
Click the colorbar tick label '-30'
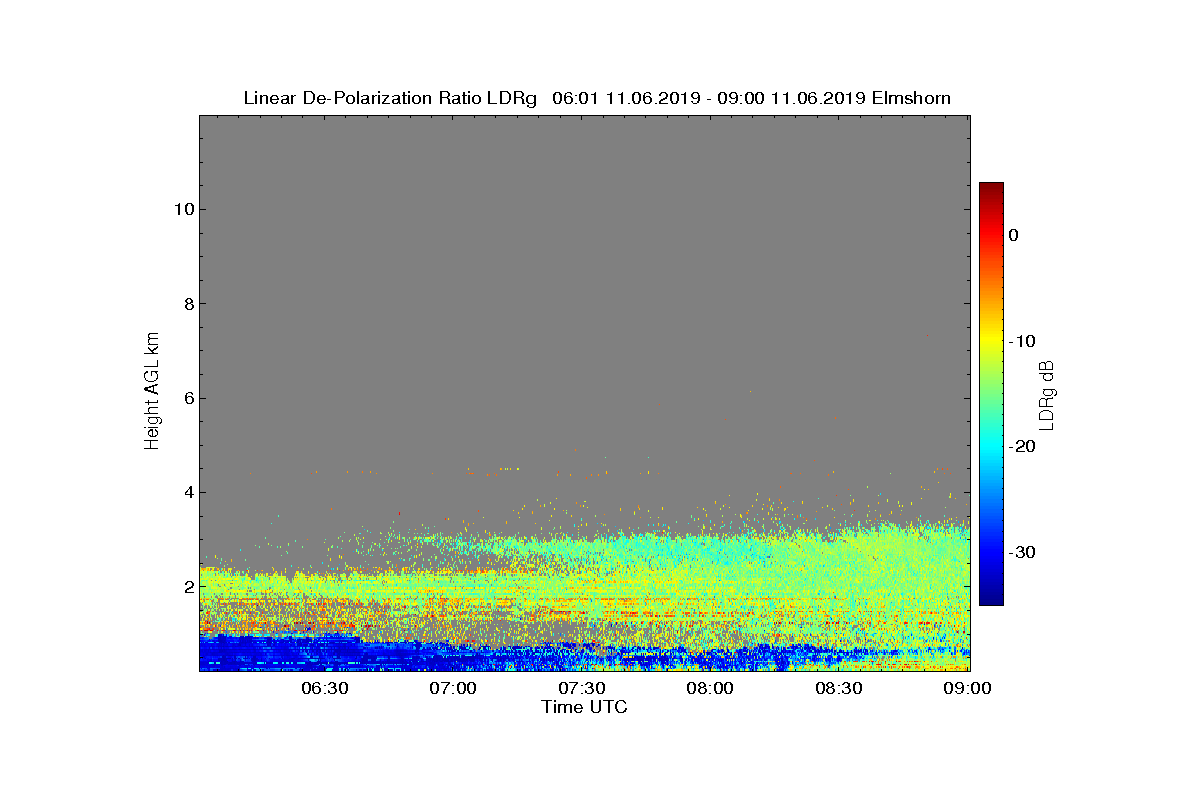click(x=1021, y=553)
